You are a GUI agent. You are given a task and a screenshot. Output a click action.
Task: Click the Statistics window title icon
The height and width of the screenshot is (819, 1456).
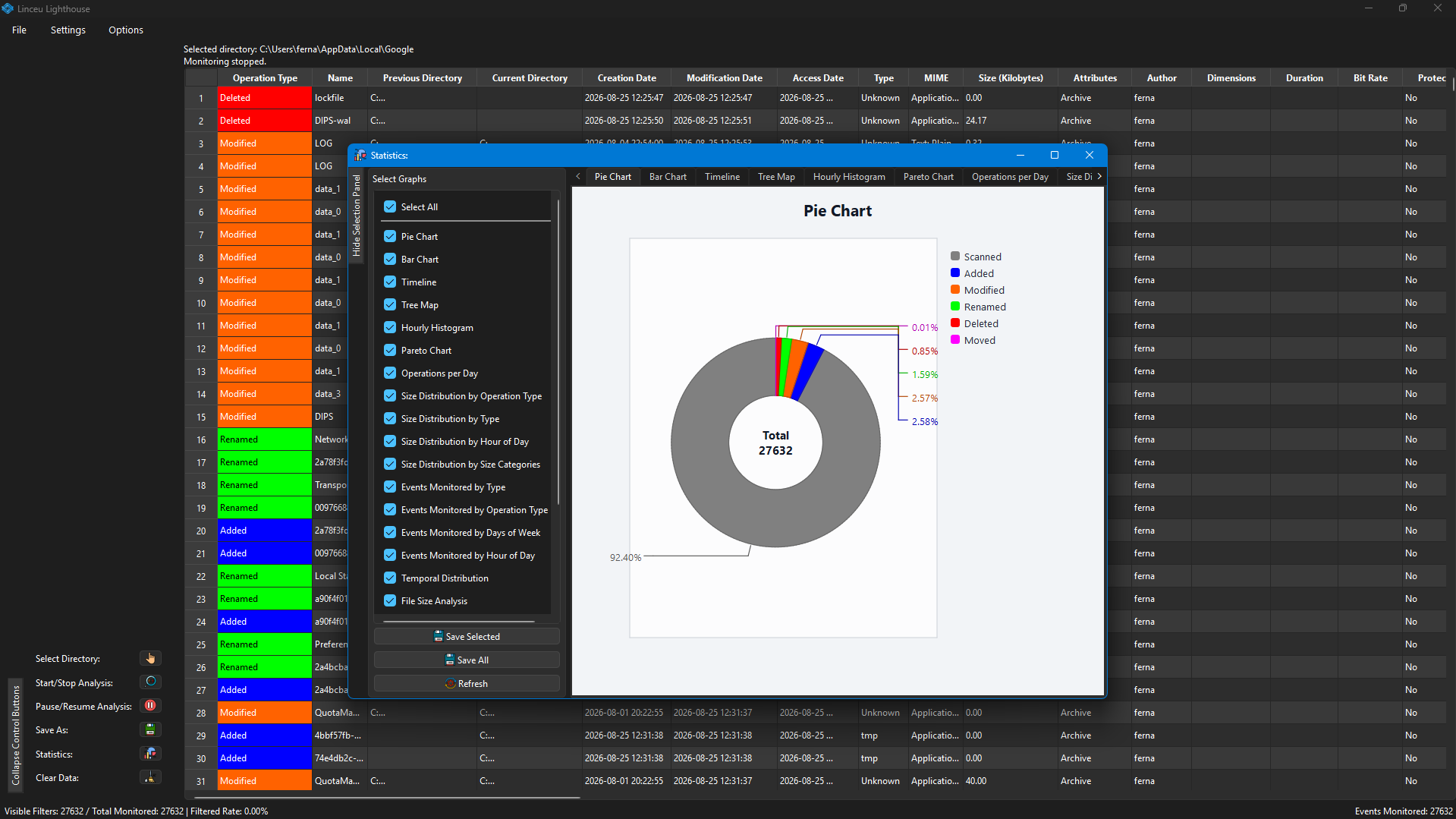360,155
